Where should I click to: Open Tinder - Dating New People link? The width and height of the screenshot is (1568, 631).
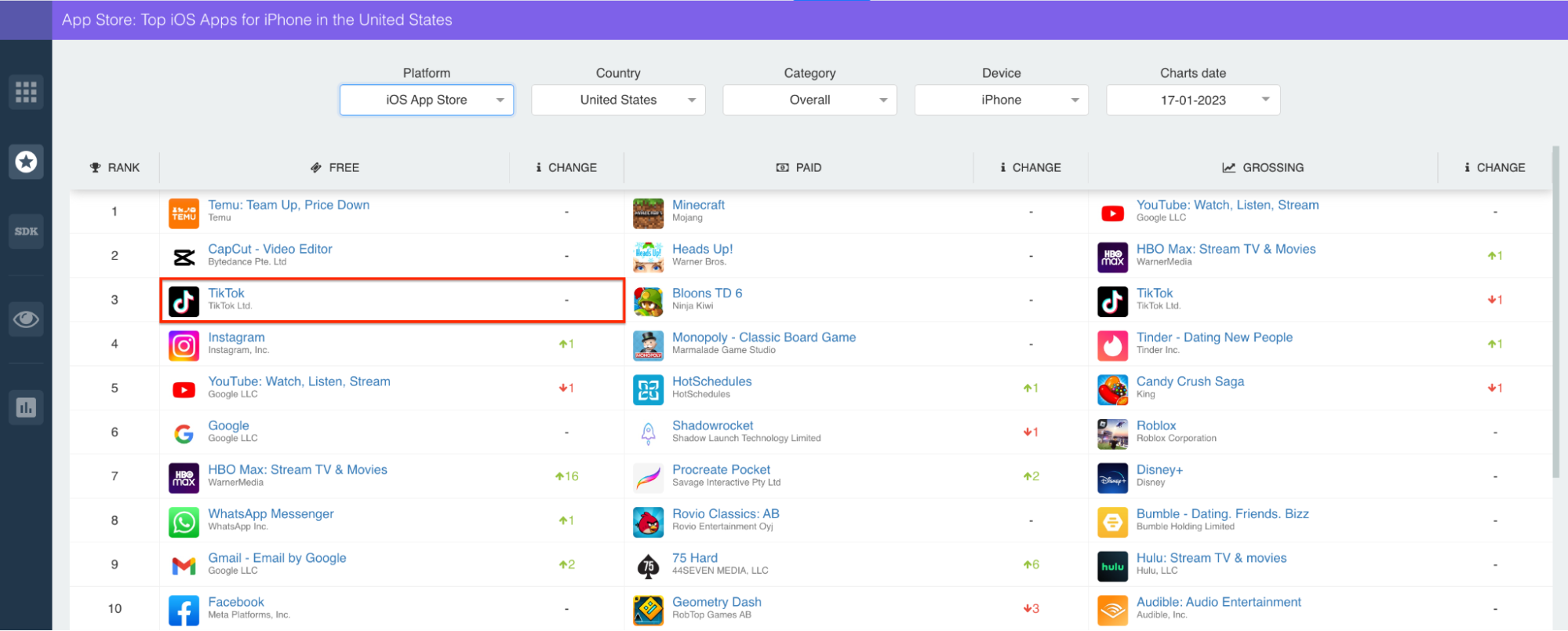click(1214, 337)
